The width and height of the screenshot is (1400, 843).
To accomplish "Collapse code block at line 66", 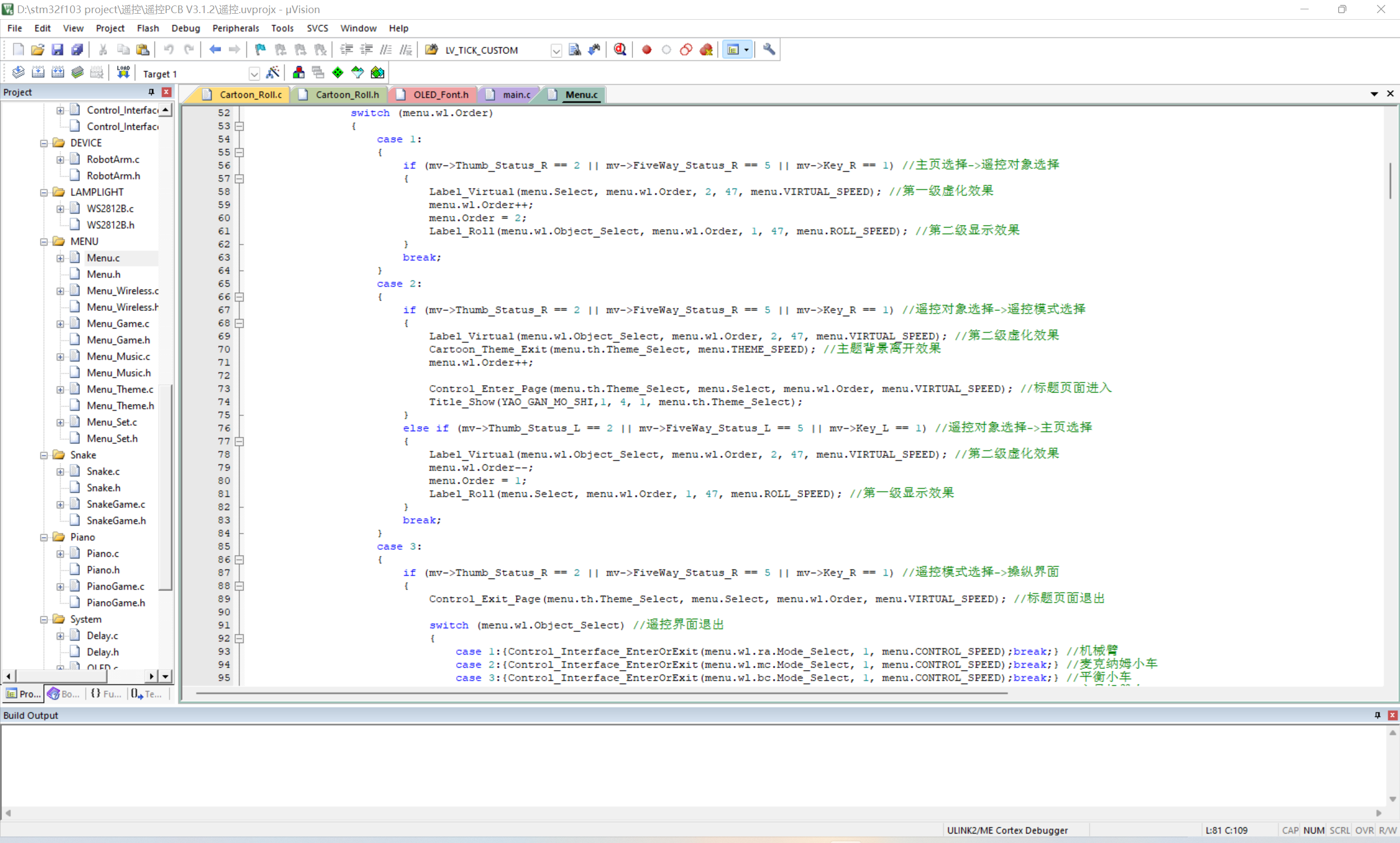I will (x=240, y=297).
